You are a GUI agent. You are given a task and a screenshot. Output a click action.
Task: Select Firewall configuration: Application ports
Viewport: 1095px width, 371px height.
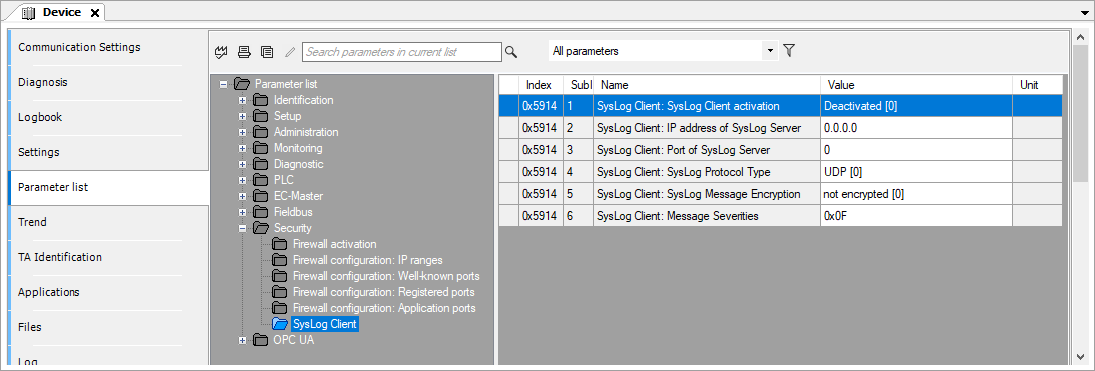[384, 308]
